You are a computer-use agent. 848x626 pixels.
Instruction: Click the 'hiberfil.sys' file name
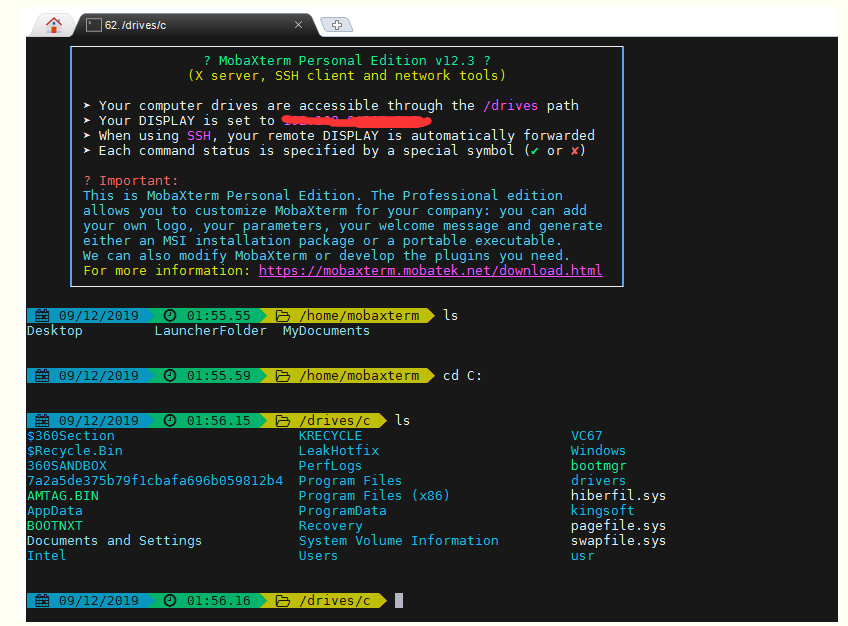(618, 496)
